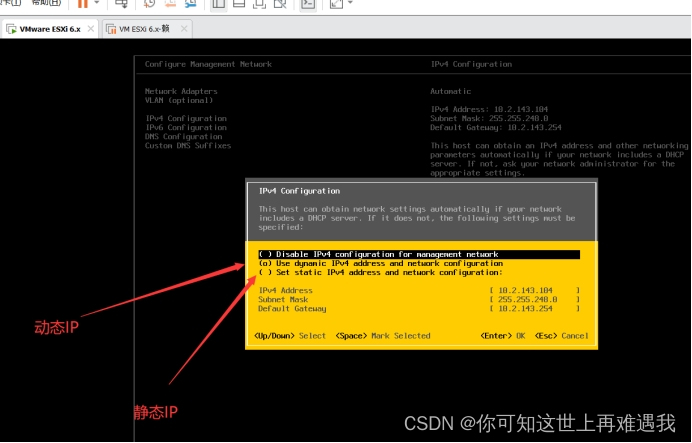Click the send Ctrl+Alt+Del toolbar icon
Viewport: 692px width, 443px height.
point(121,4)
